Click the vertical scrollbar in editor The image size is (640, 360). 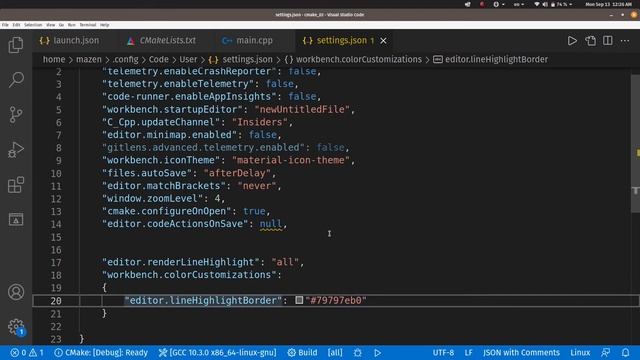[635, 143]
